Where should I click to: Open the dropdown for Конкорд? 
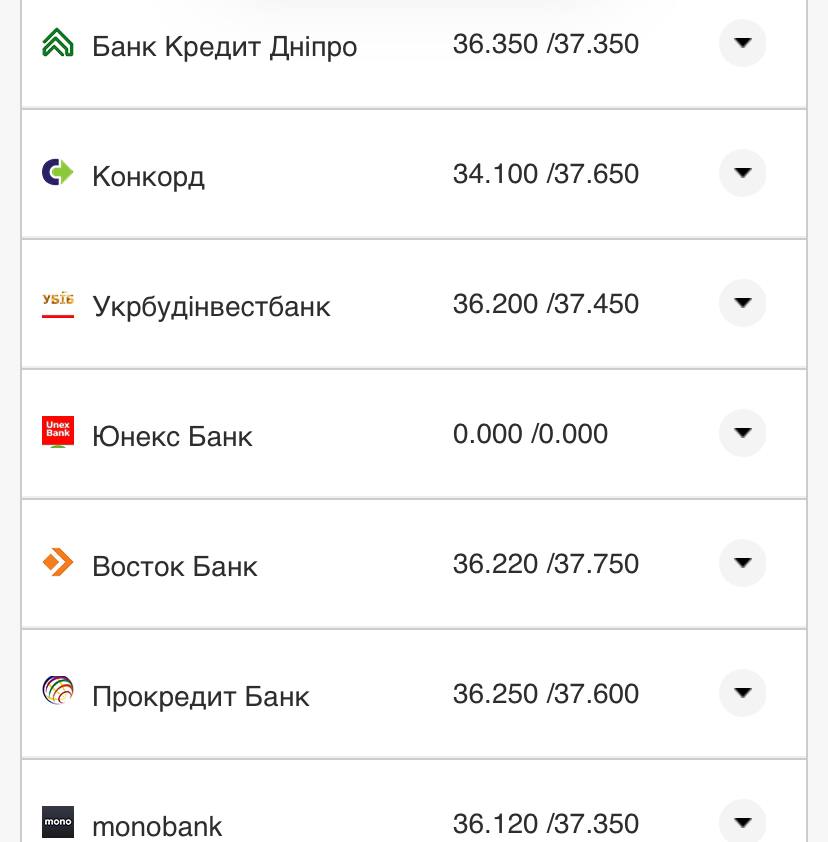(x=742, y=173)
